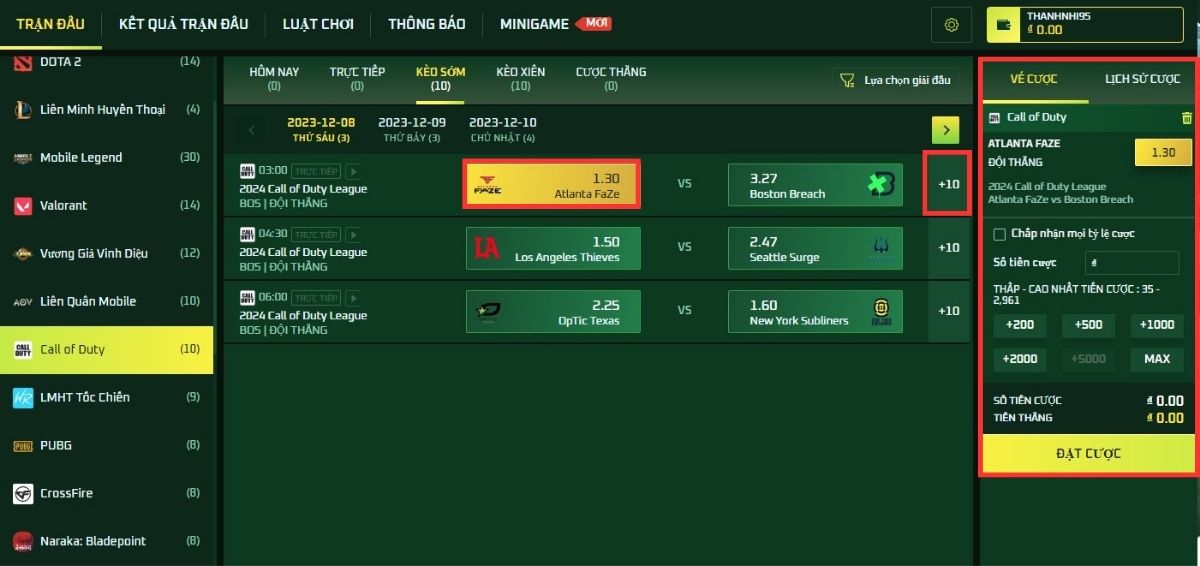Image resolution: width=1200 pixels, height=566 pixels.
Task: Click the wallet balance icon
Action: pos(1005,25)
